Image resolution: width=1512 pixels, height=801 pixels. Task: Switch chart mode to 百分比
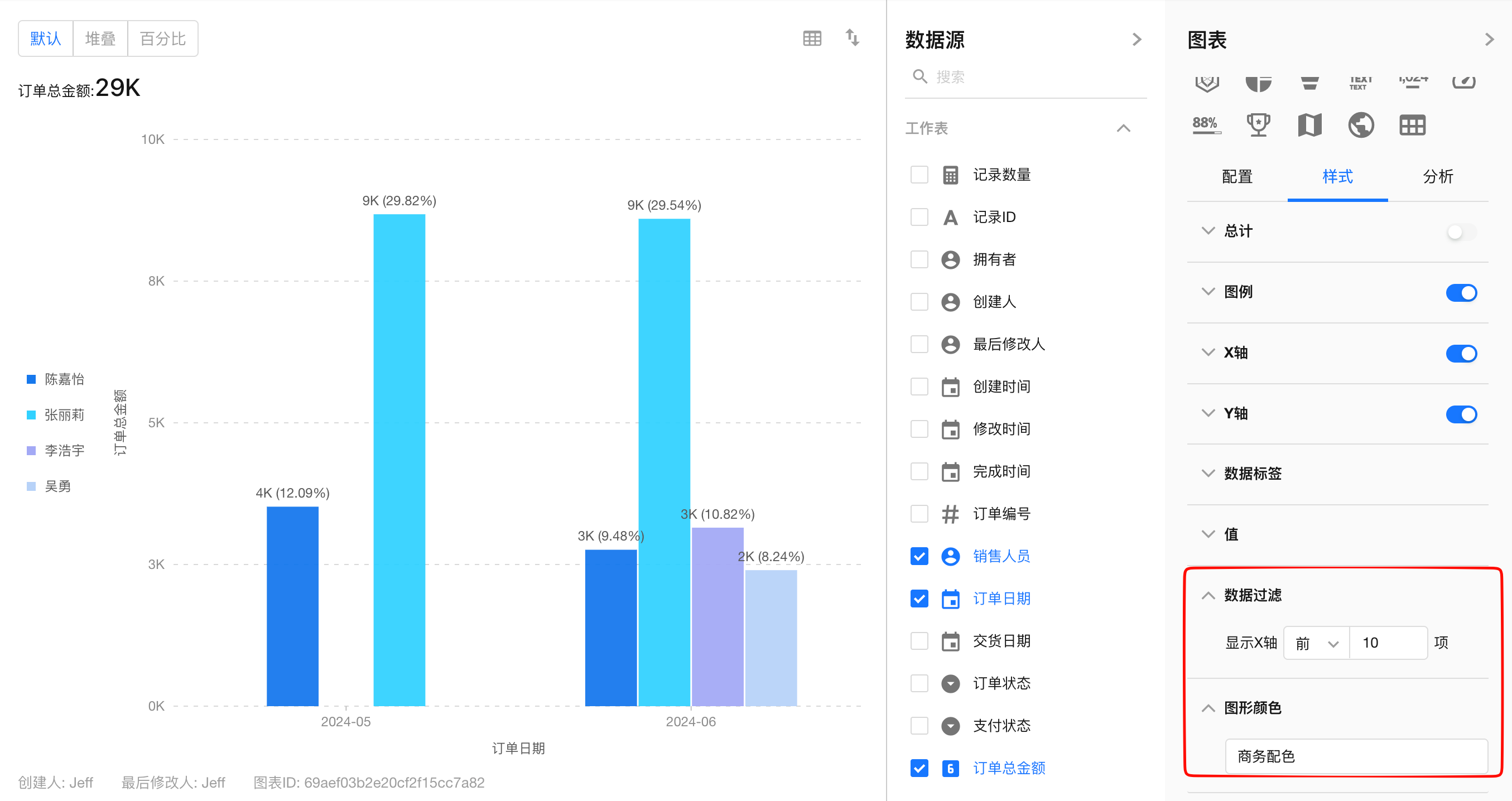[162, 38]
